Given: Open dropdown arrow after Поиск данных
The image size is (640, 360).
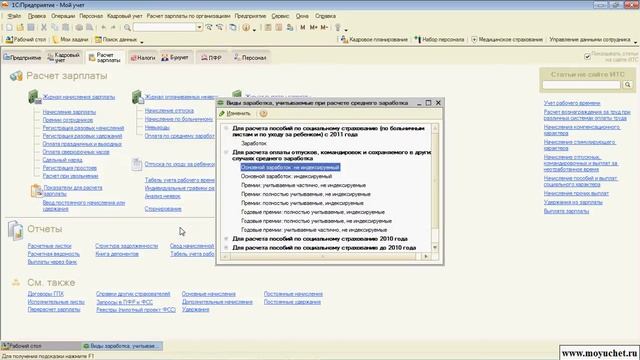Looking at the screenshot, I should [x=142, y=42].
